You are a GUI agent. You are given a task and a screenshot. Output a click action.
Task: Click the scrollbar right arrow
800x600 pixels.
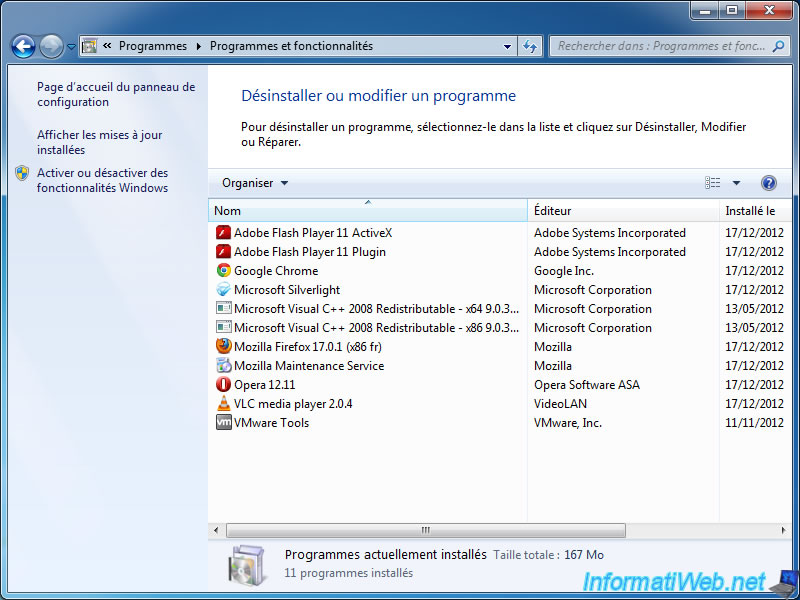pyautogui.click(x=784, y=530)
